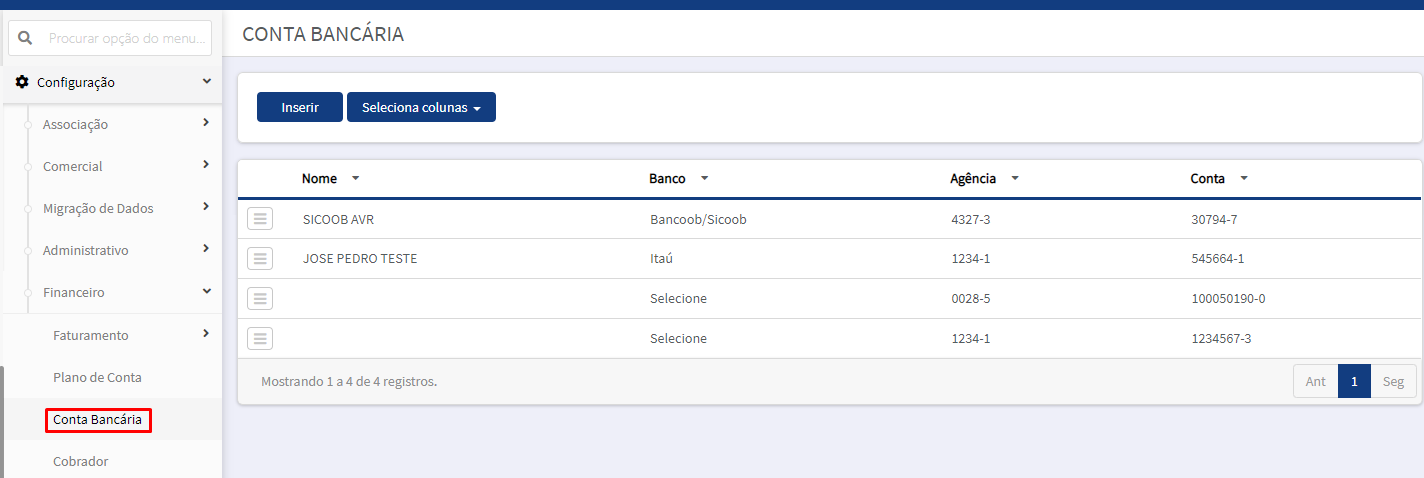Open row menu icon for account 1234567-3
This screenshot has height=478, width=1424.
pos(260,338)
